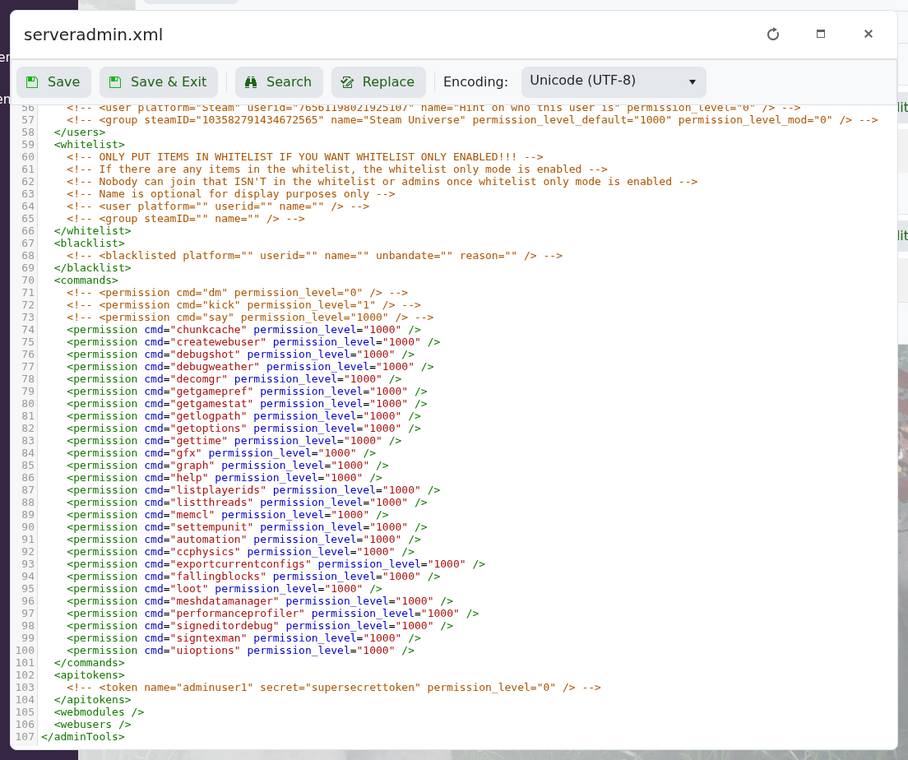Click the cmd="say" commented permission line
Screen dimensions: 908x760
250,317
